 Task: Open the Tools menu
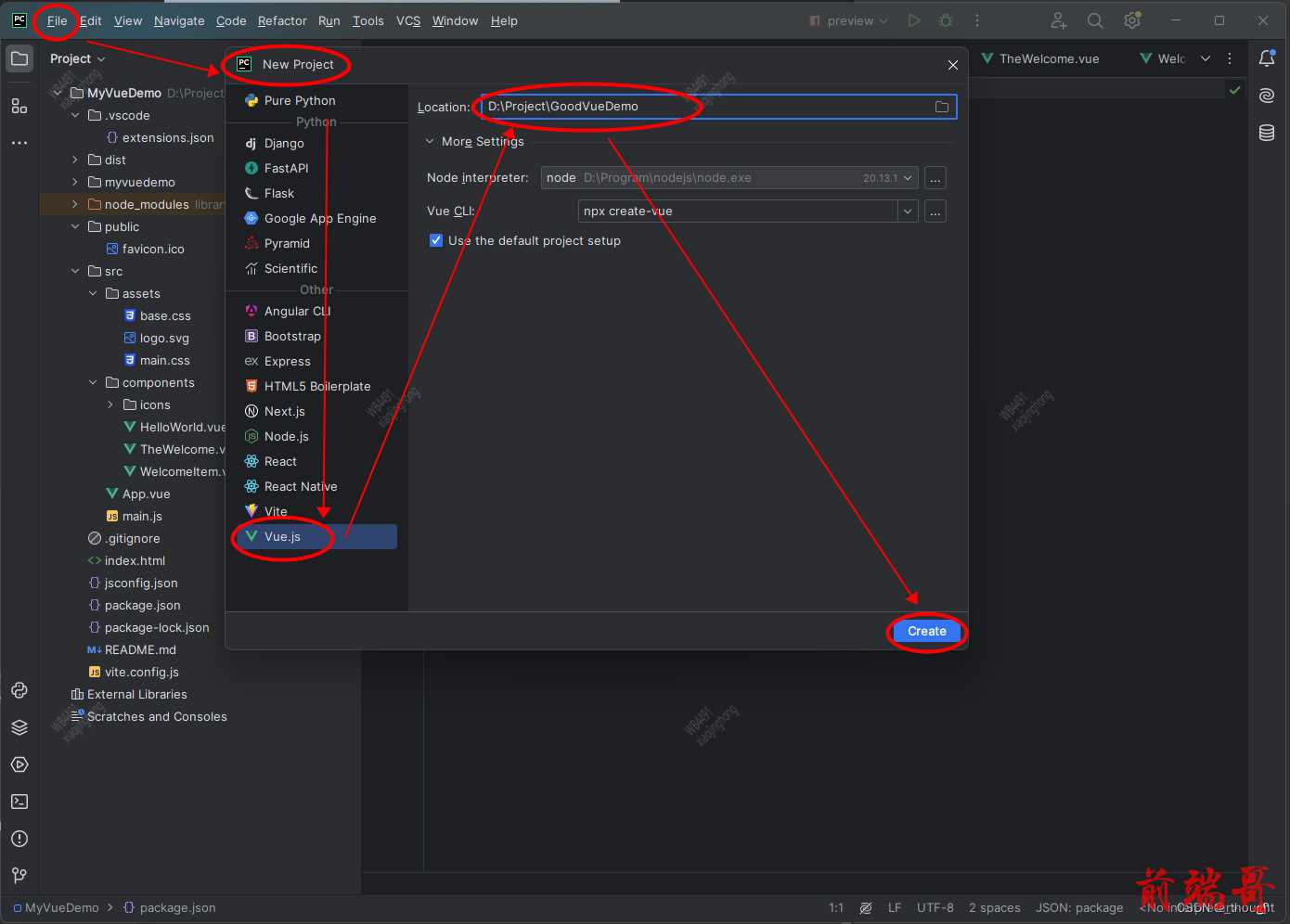point(368,20)
